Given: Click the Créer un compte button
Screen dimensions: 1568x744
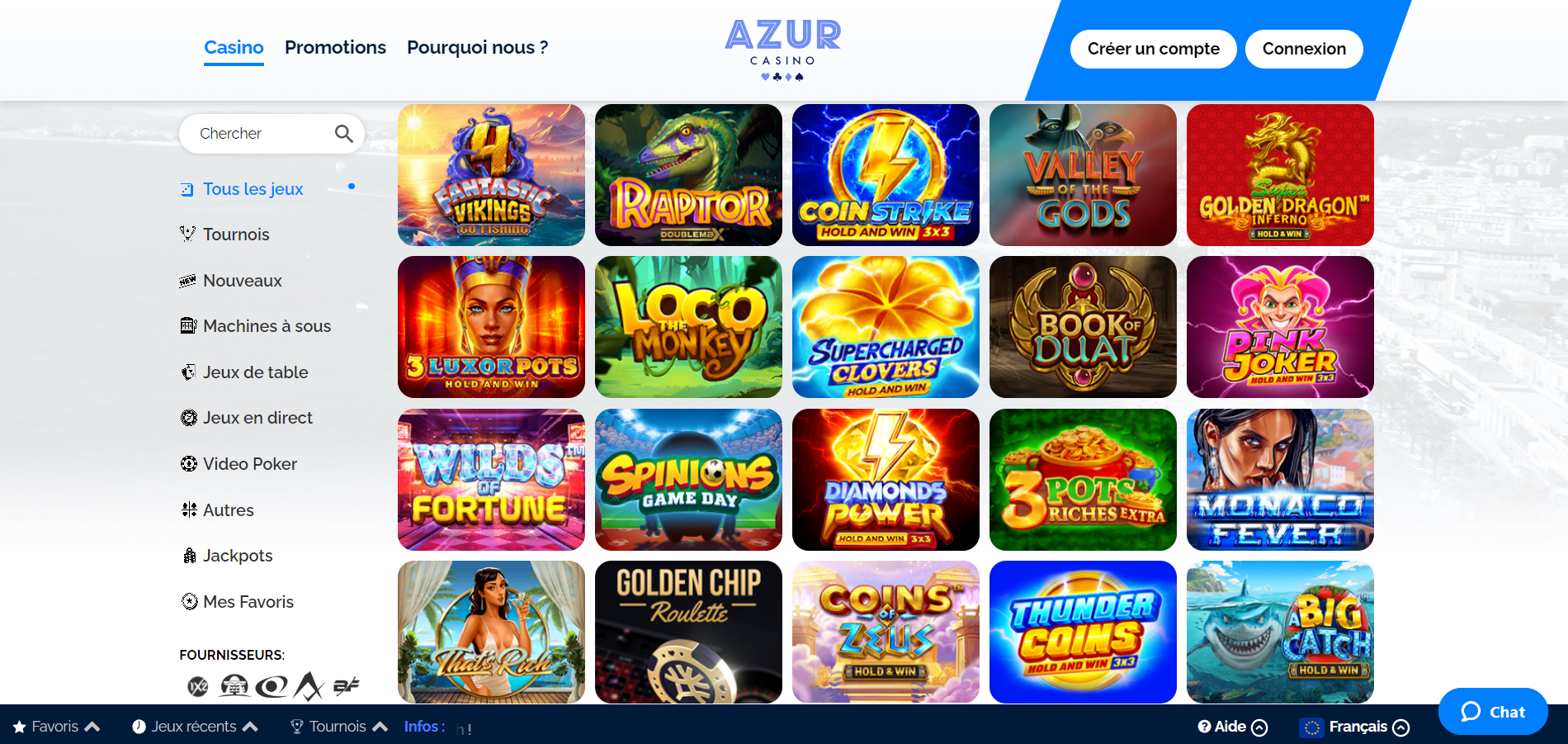Looking at the screenshot, I should click(1153, 49).
